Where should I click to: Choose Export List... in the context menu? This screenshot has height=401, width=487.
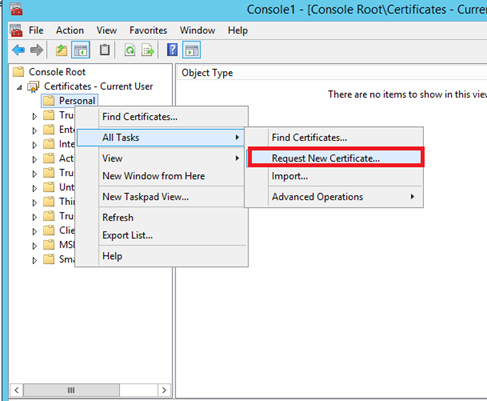coord(162,235)
